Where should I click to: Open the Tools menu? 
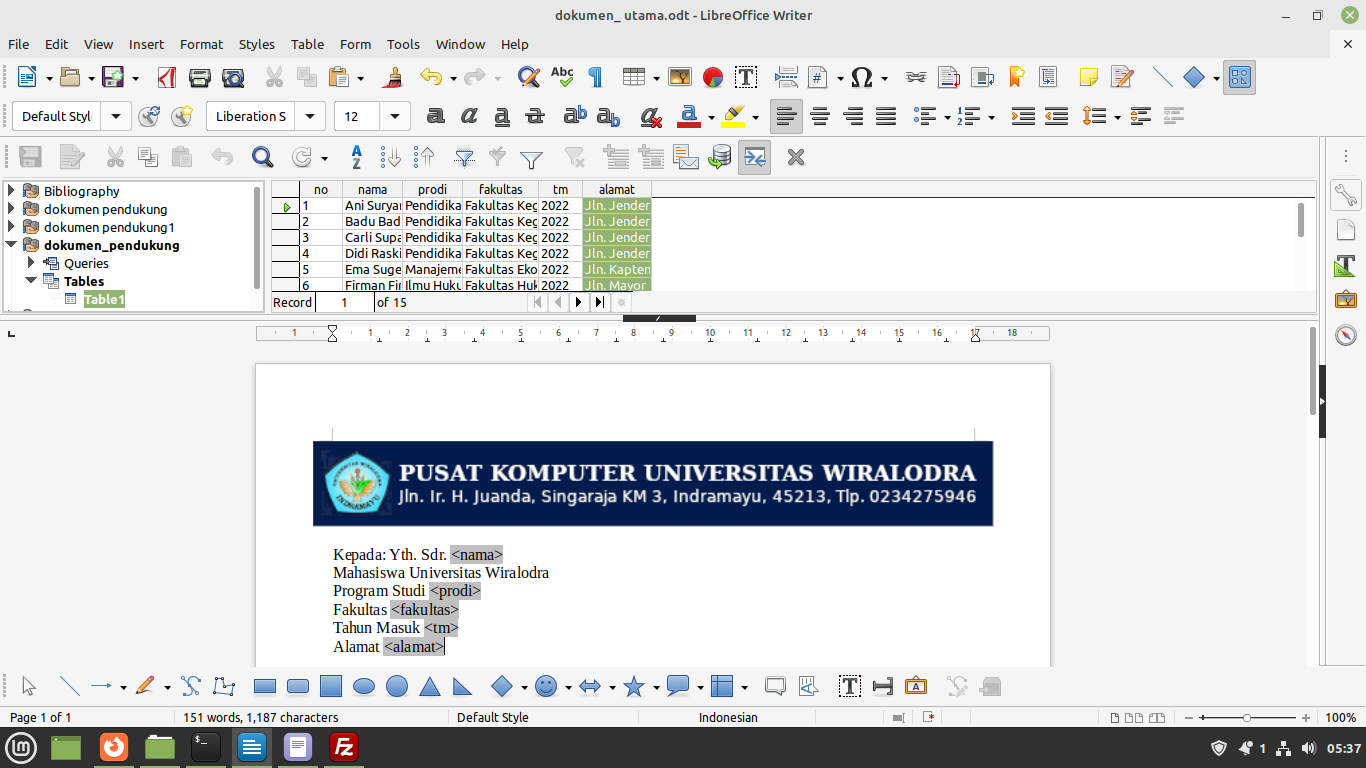[403, 44]
